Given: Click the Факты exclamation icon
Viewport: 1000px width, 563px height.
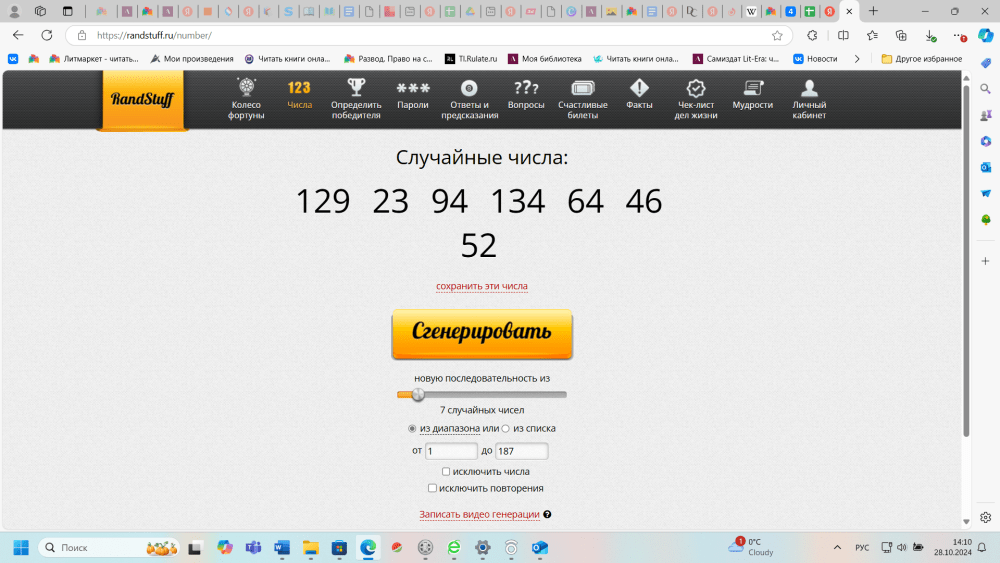Looking at the screenshot, I should [x=639, y=87].
